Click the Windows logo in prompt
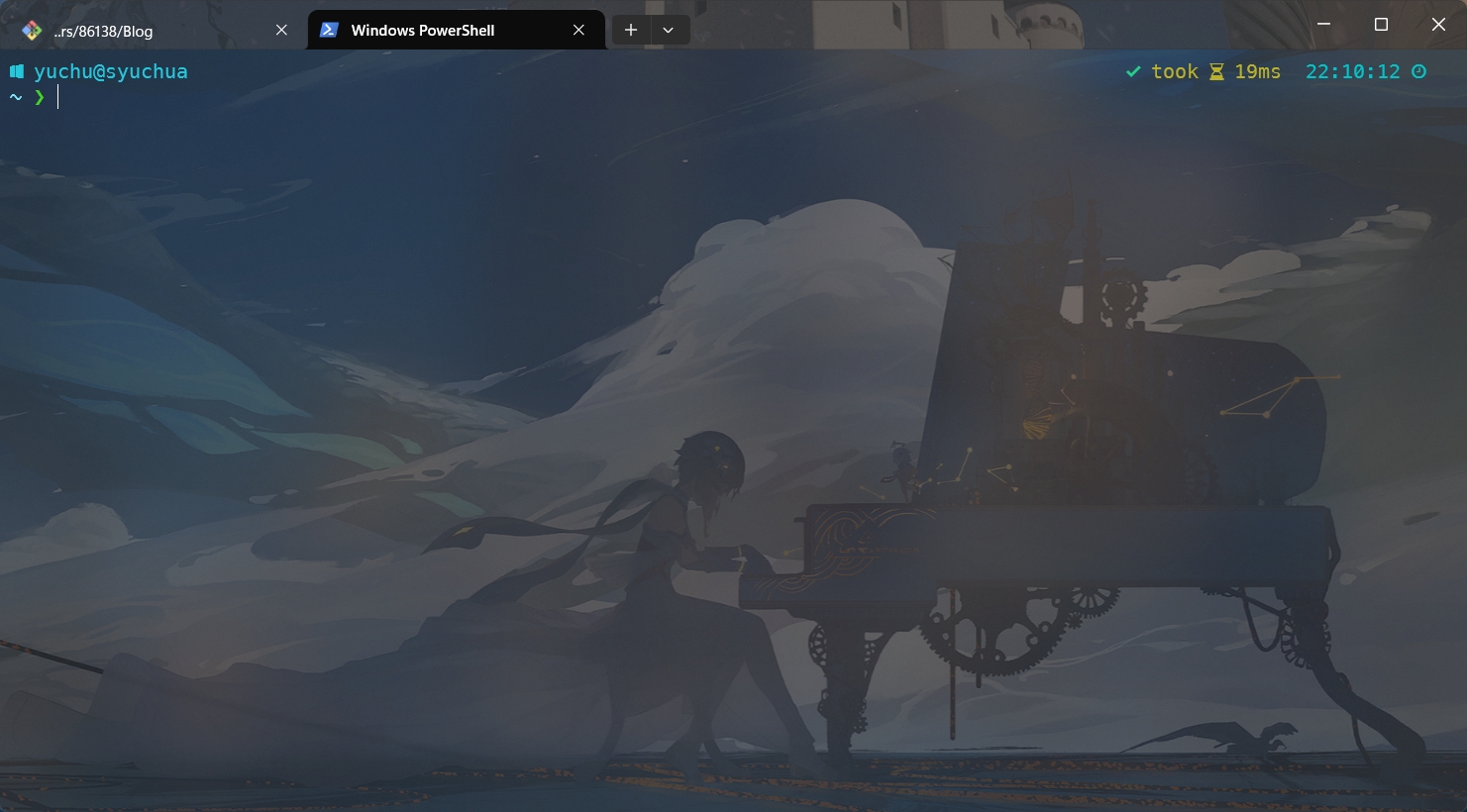The image size is (1467, 812). pos(16,71)
